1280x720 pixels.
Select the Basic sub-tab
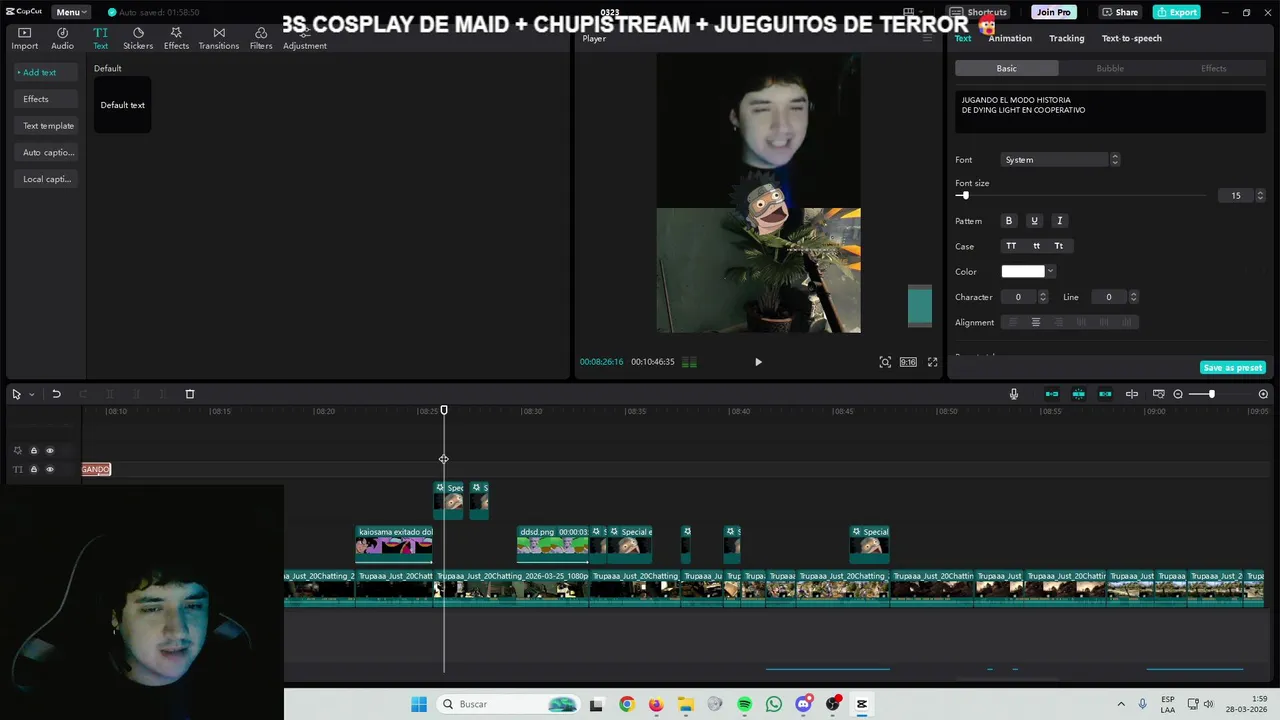(1007, 68)
